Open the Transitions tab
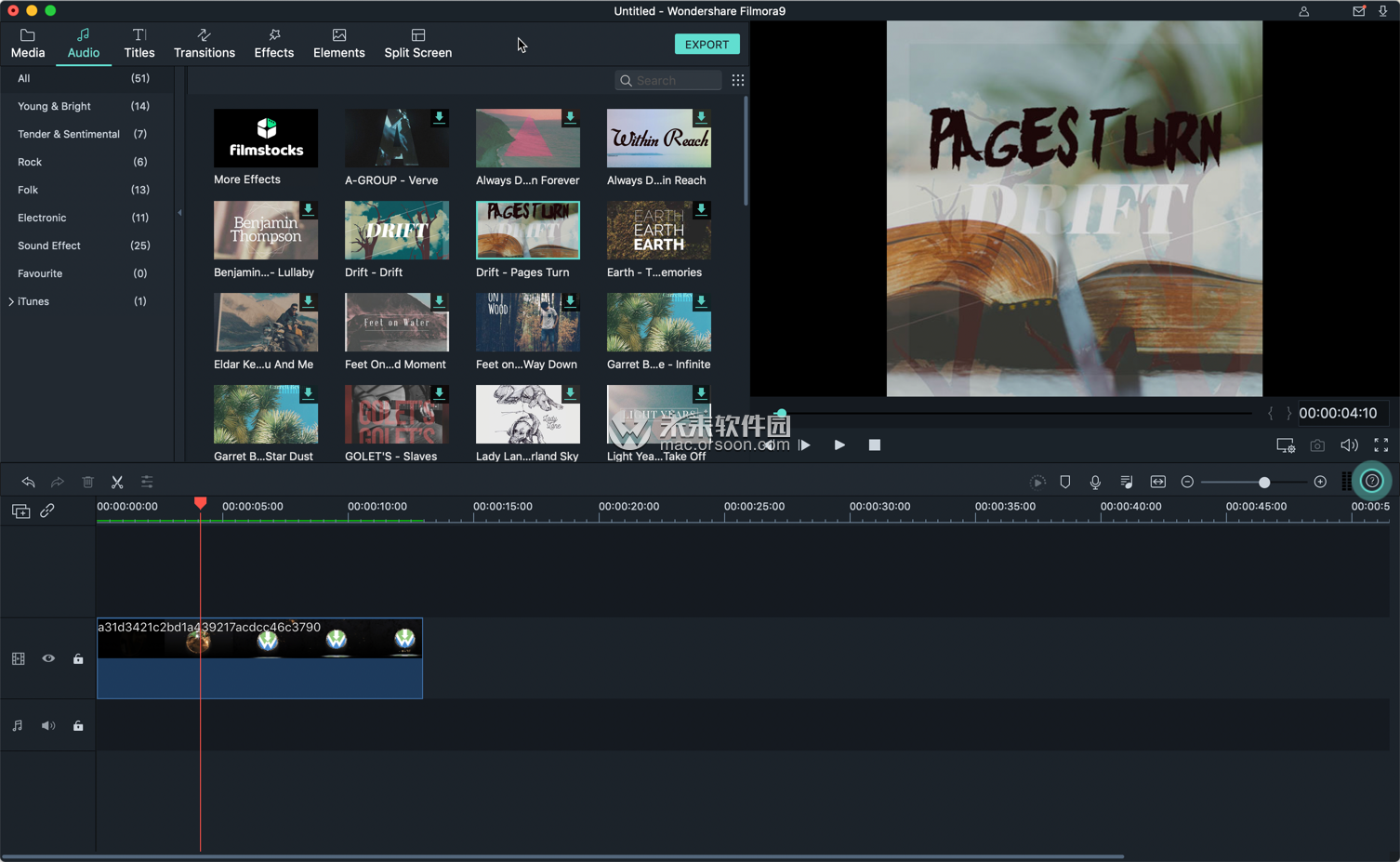The height and width of the screenshot is (862, 1400). [205, 44]
